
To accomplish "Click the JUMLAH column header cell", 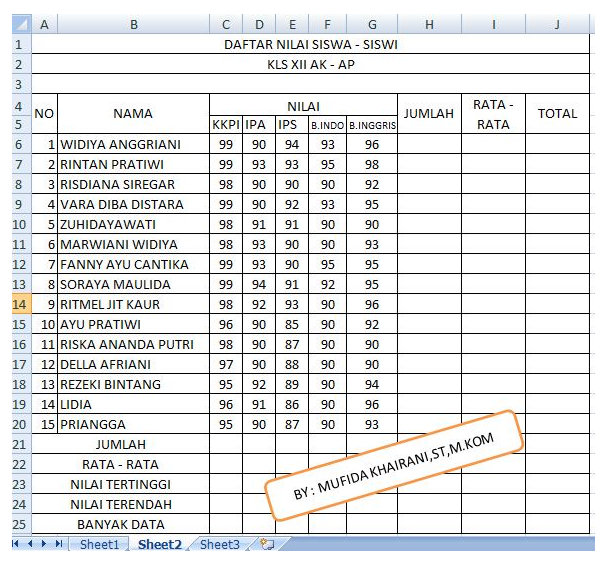I will coord(429,113).
